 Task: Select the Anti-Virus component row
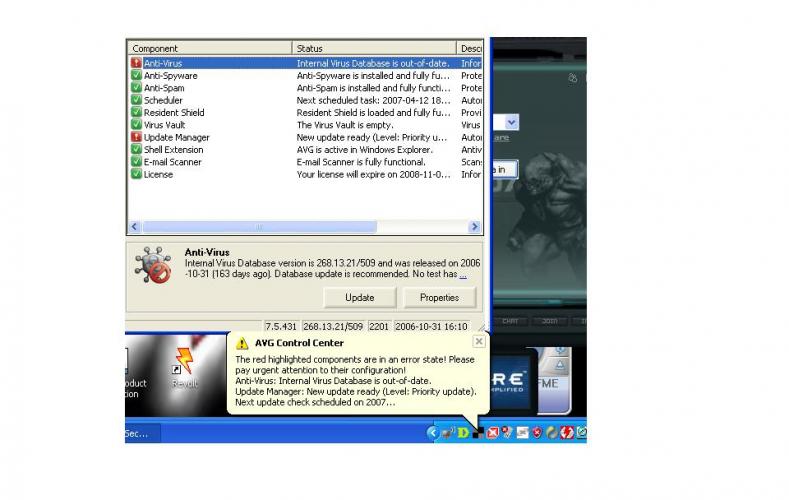(x=305, y=63)
